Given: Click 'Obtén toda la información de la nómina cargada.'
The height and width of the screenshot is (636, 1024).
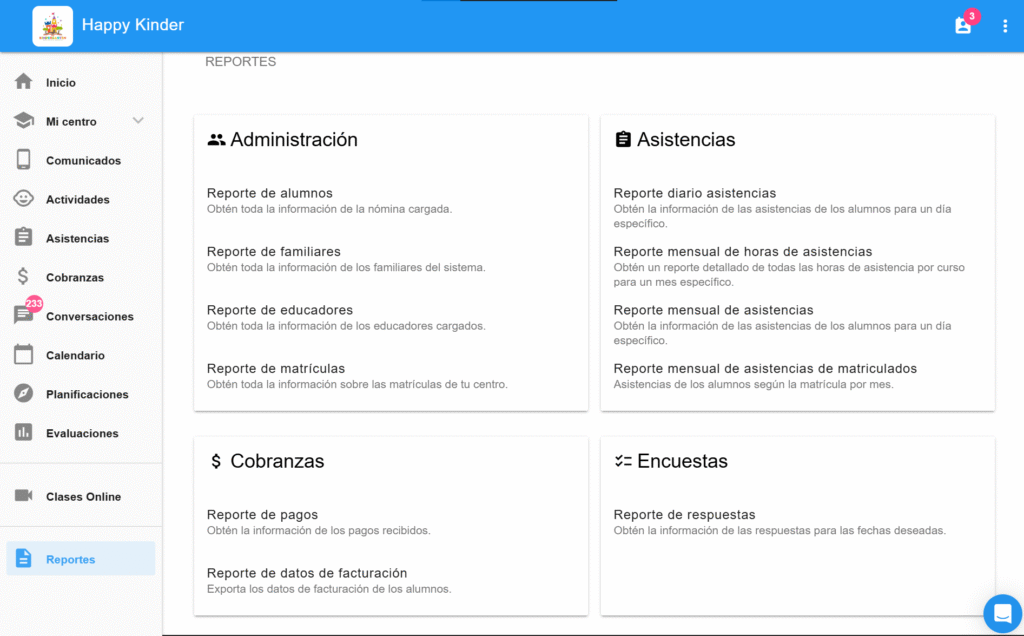Looking at the screenshot, I should click(329, 209).
